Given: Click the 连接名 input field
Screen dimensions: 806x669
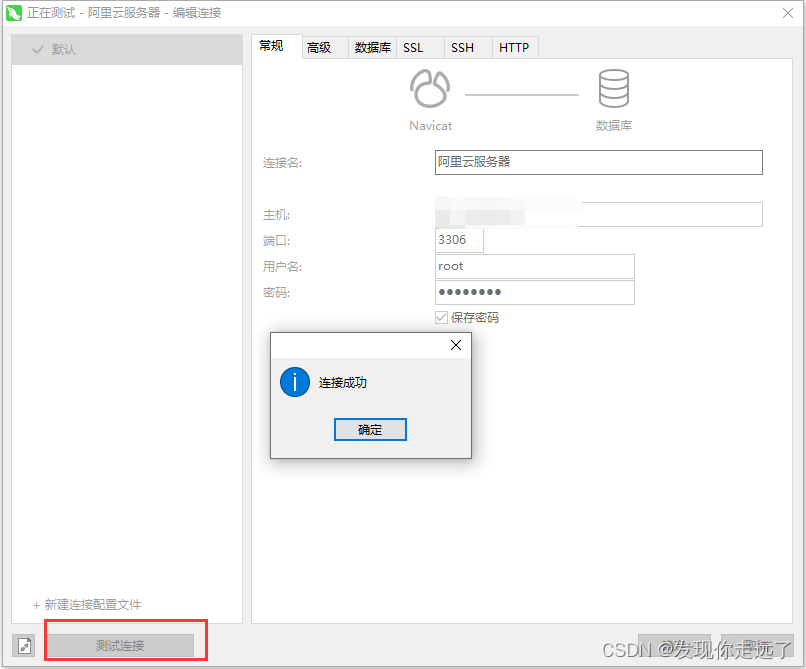Looking at the screenshot, I should coord(598,162).
